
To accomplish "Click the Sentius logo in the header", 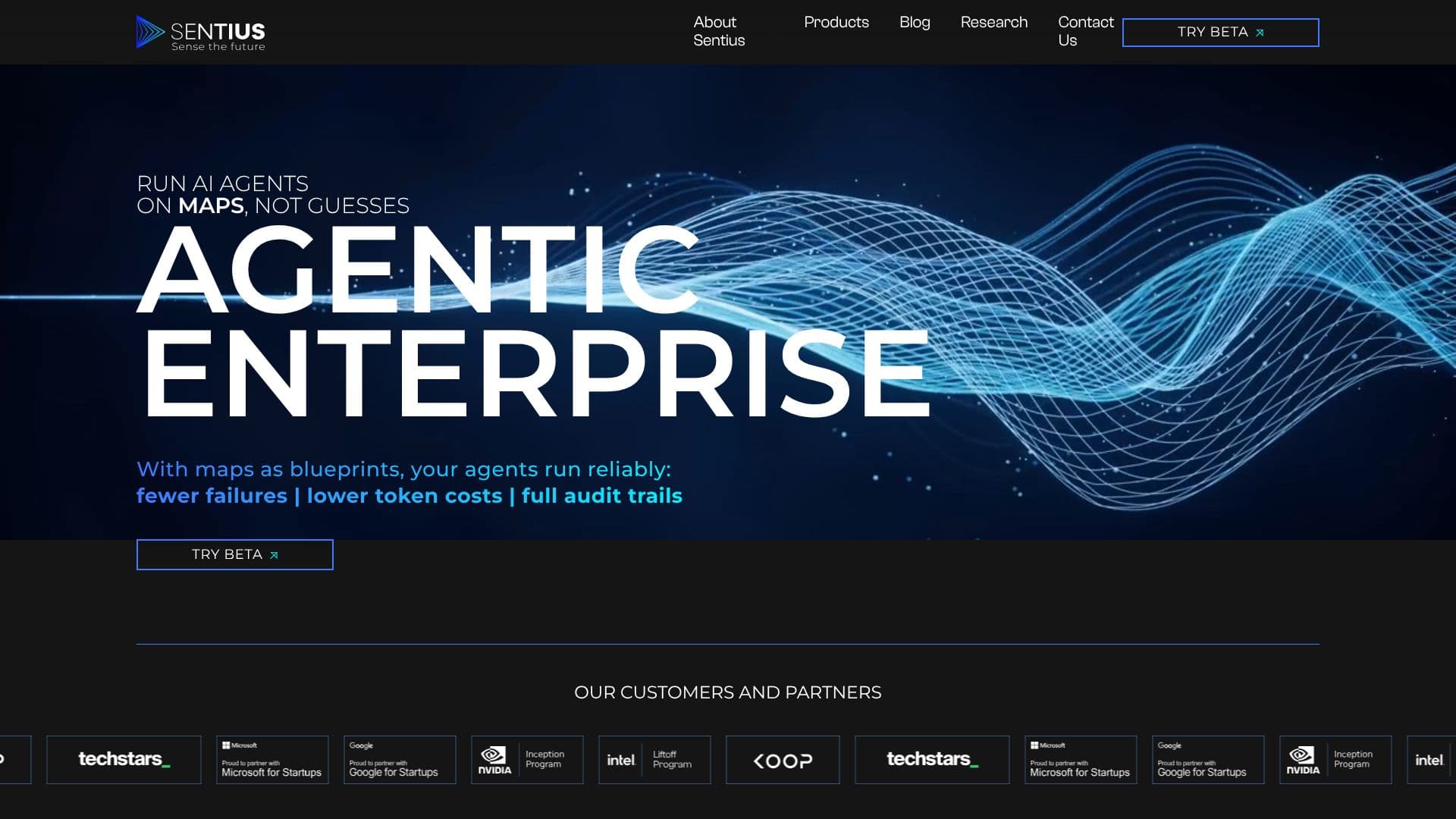I will pos(201,33).
